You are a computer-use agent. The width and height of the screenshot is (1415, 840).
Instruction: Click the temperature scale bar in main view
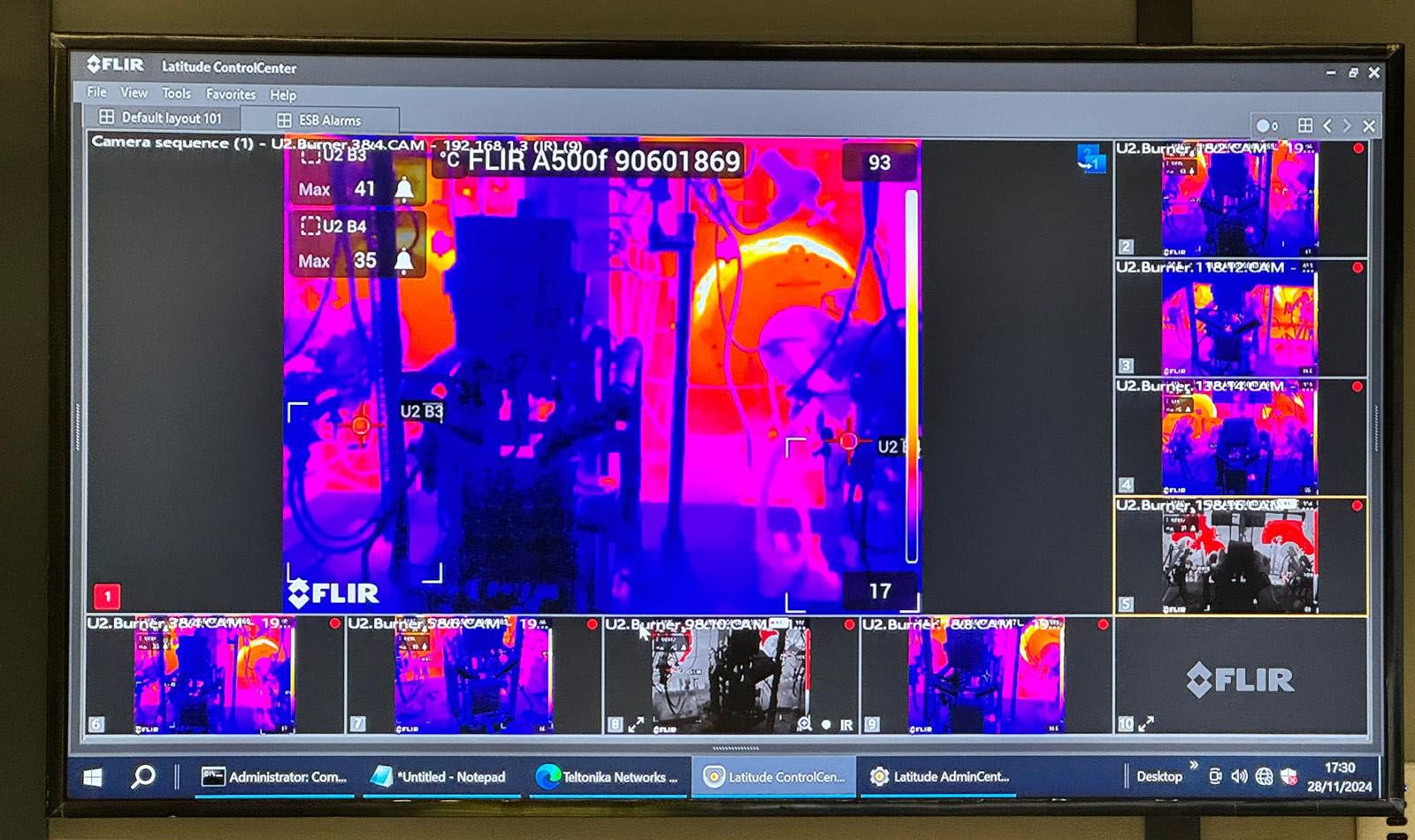click(911, 377)
